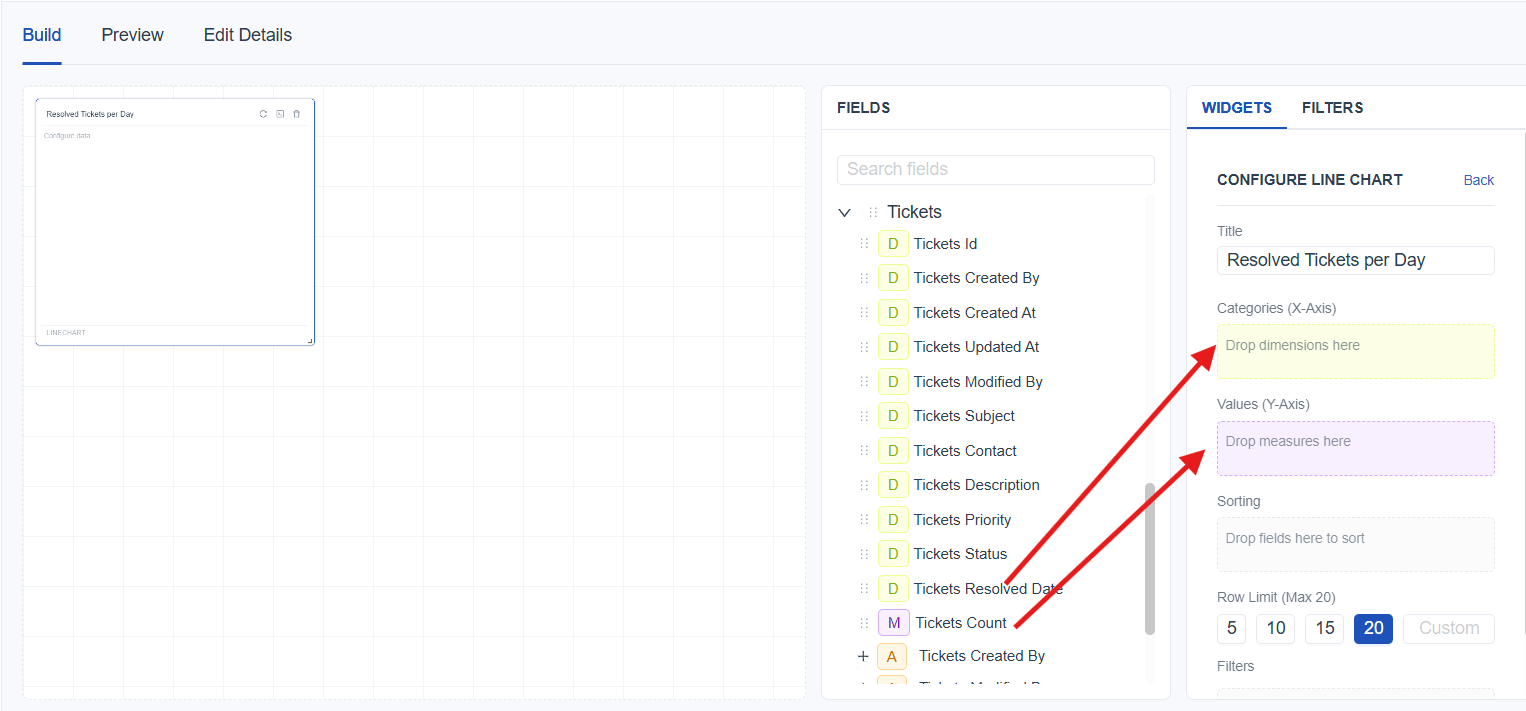Collapse the Tickets field group
The width and height of the screenshot is (1526, 711).
coord(844,212)
